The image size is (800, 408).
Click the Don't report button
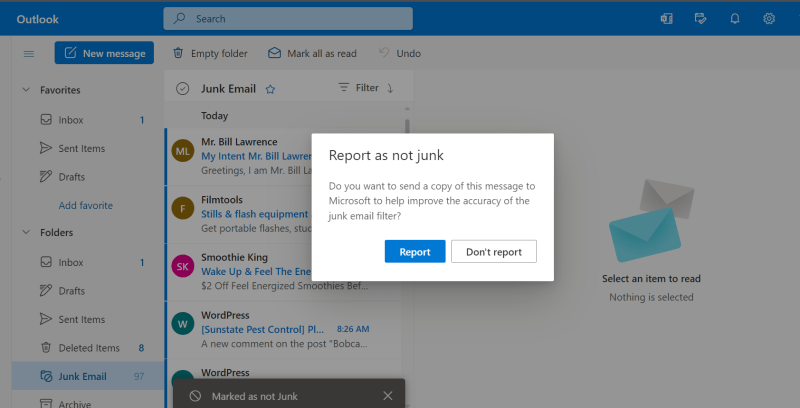pos(493,251)
